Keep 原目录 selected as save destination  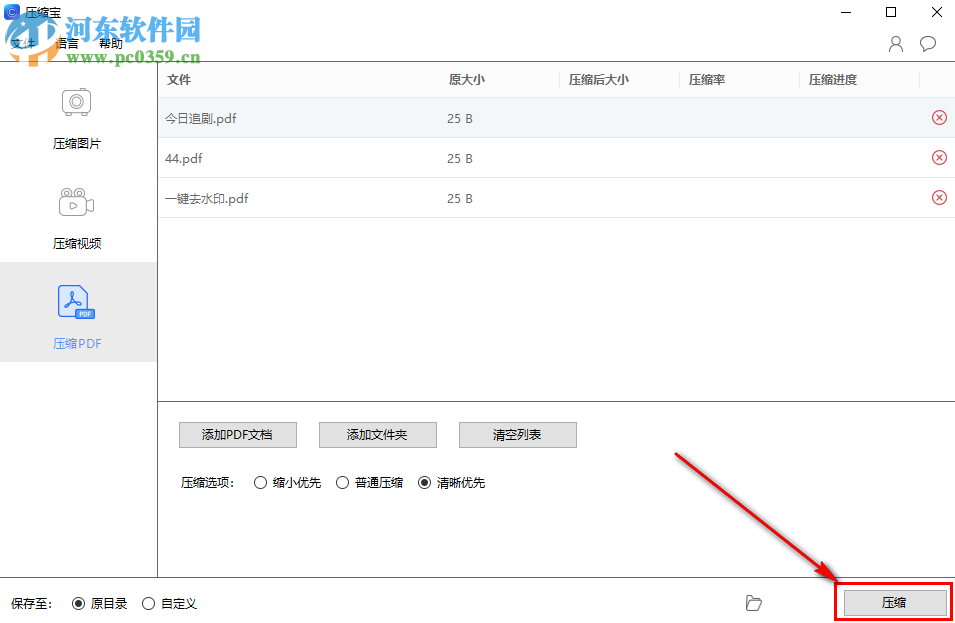(x=79, y=603)
